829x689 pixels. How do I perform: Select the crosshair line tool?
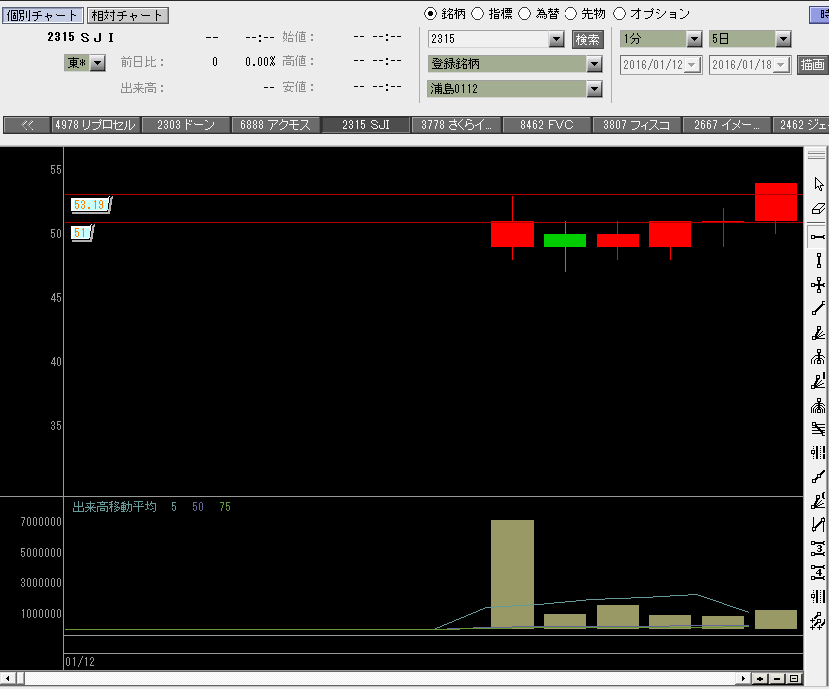tap(818, 285)
